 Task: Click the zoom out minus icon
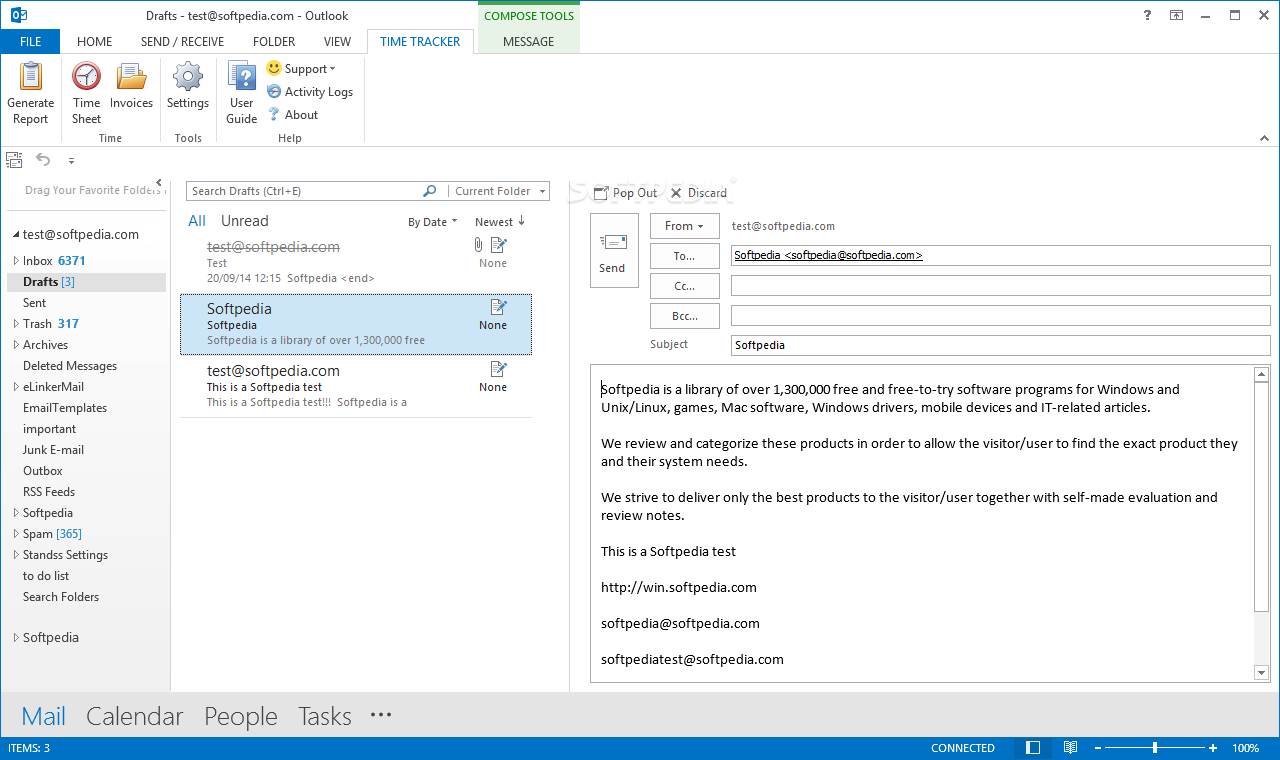click(1097, 748)
